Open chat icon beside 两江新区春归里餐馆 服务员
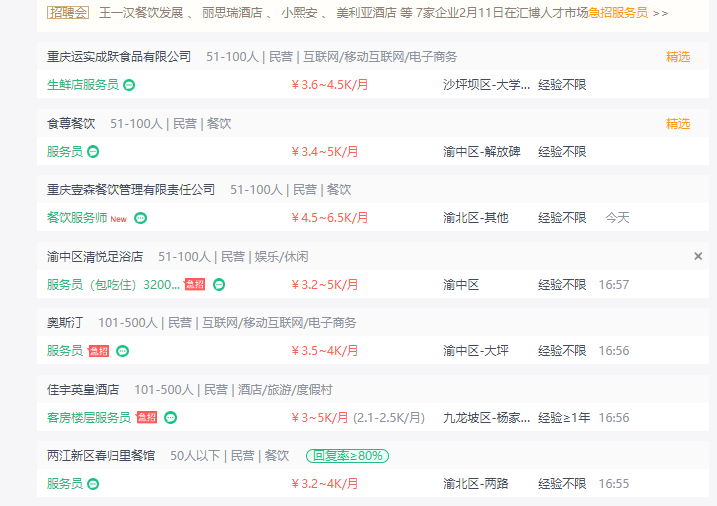The image size is (717, 506). 93,484
